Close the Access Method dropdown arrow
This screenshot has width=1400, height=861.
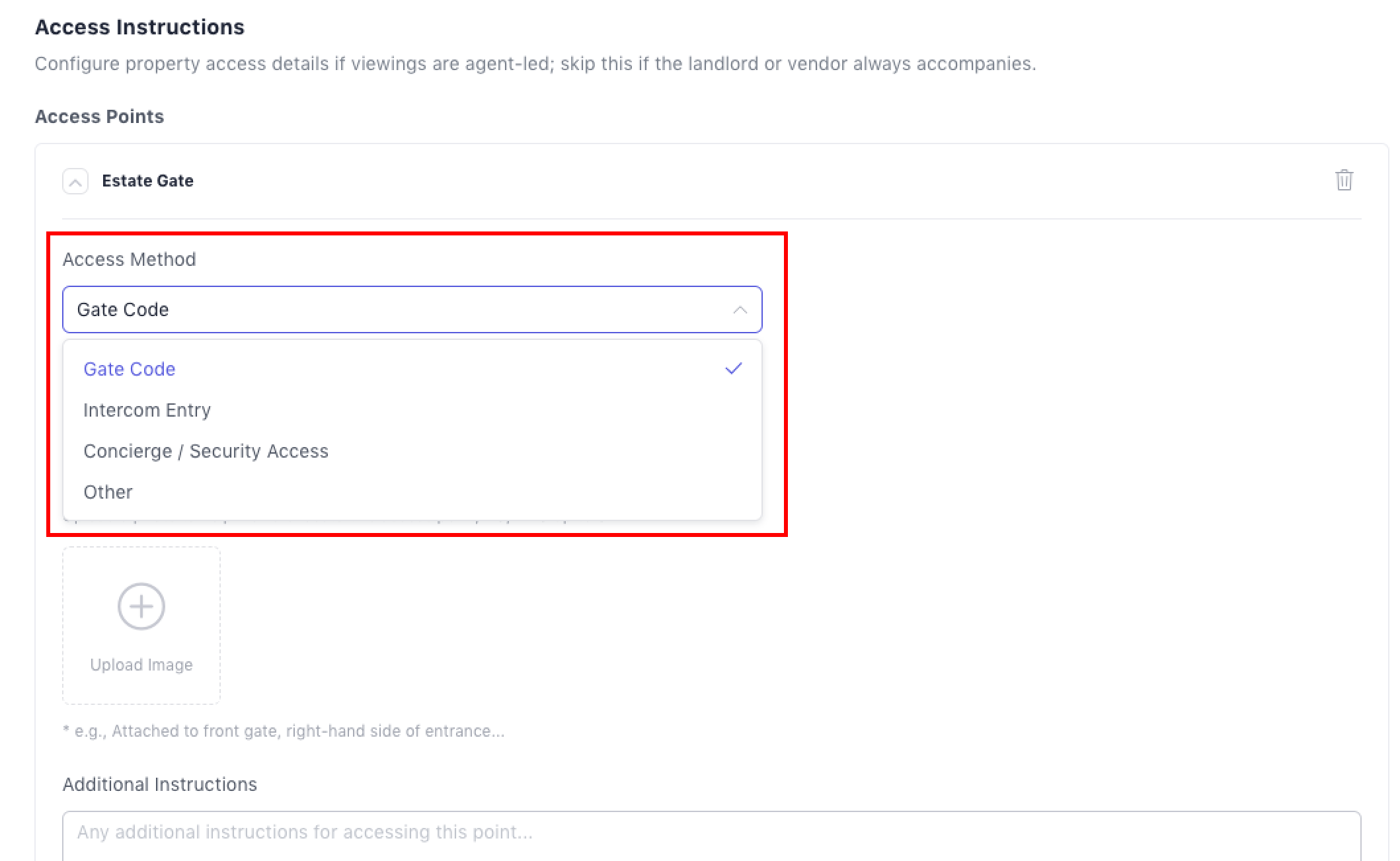coord(740,310)
